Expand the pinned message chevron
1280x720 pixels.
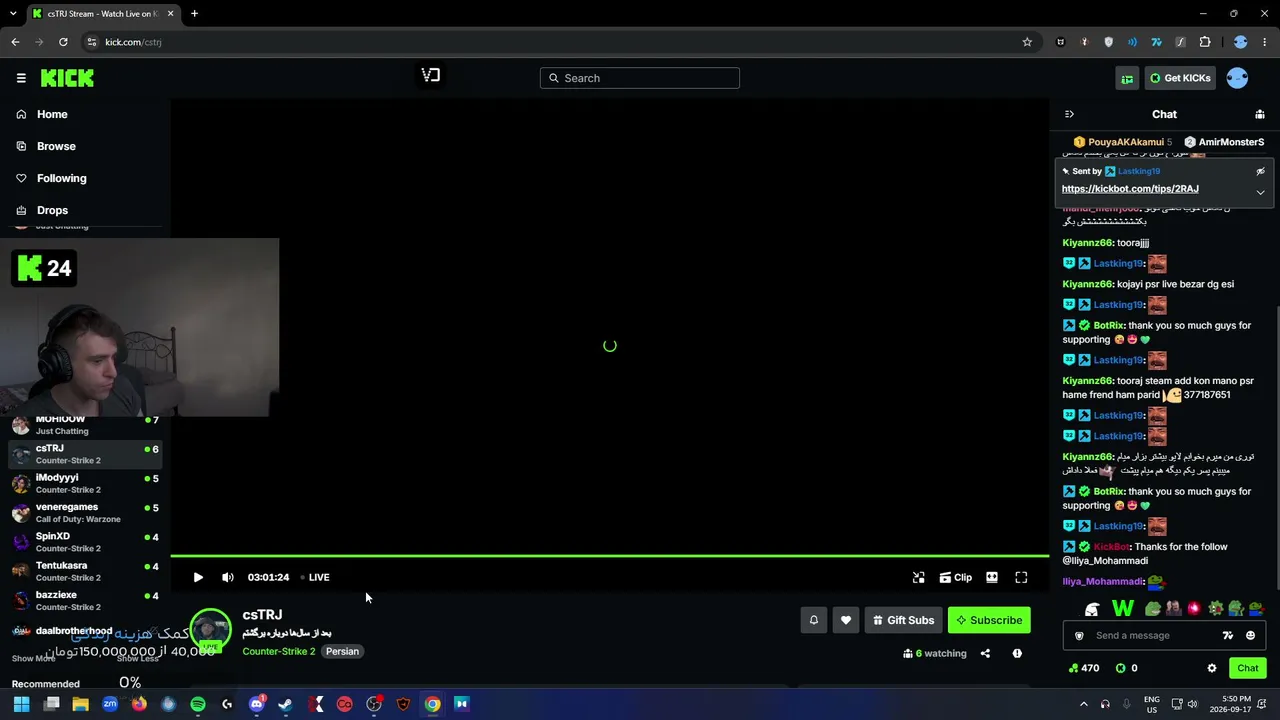point(1260,192)
